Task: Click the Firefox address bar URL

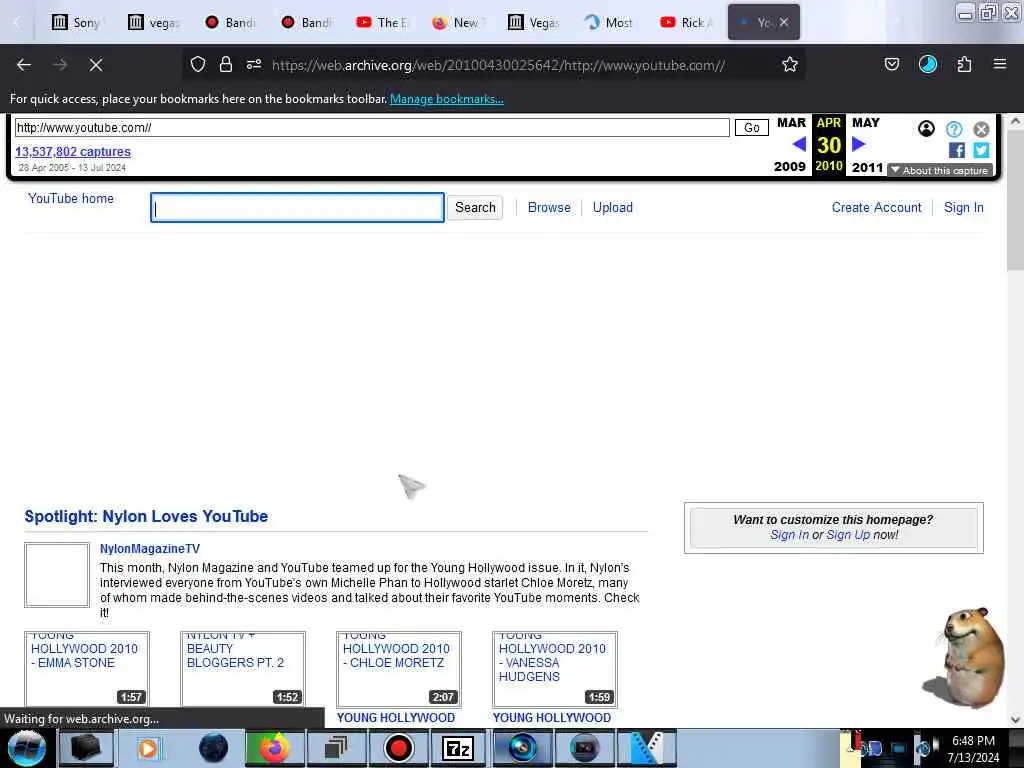Action: pos(498,65)
